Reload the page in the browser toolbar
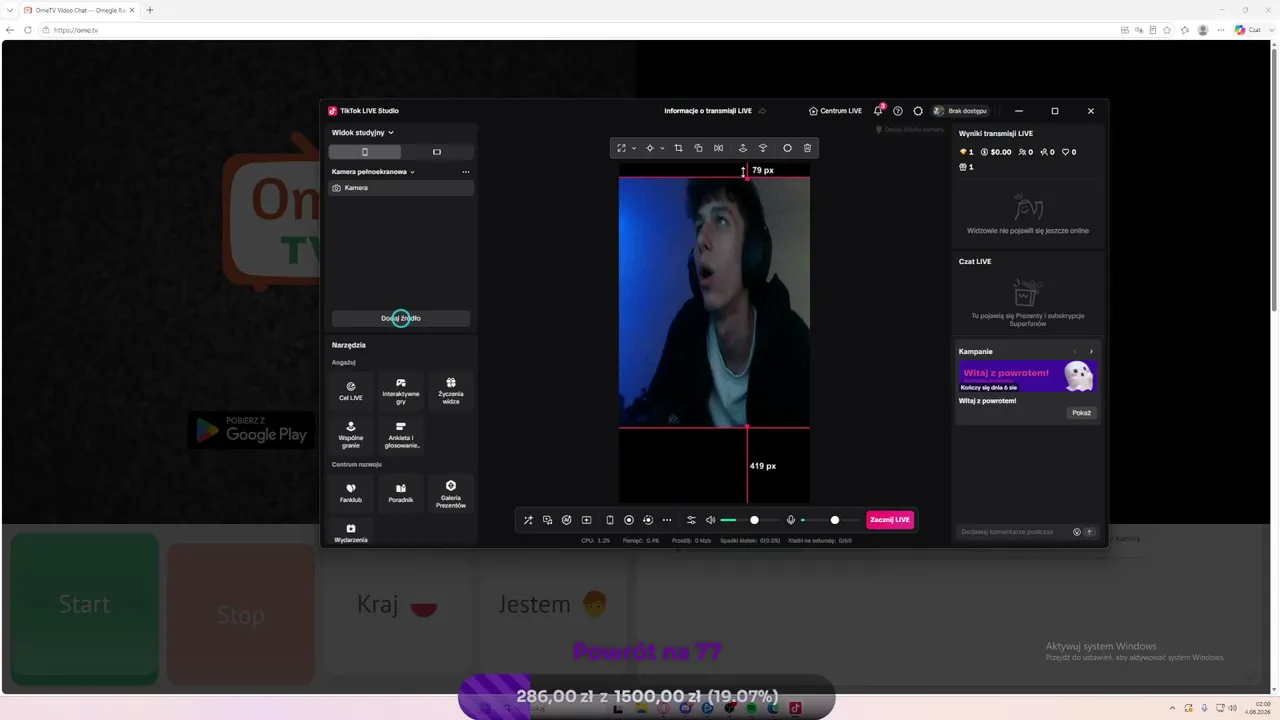This screenshot has width=1280, height=720. [x=27, y=30]
